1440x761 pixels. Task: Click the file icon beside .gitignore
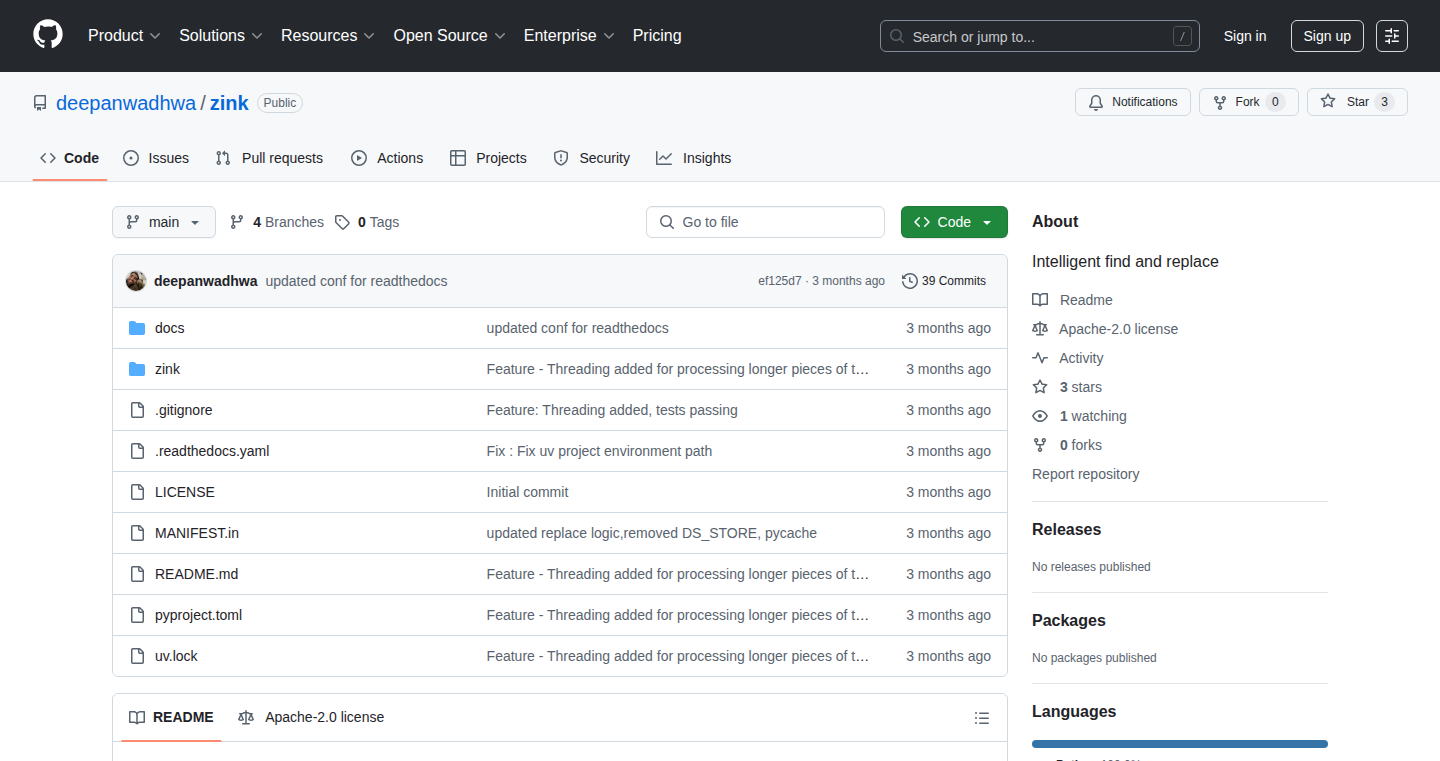(x=137, y=410)
